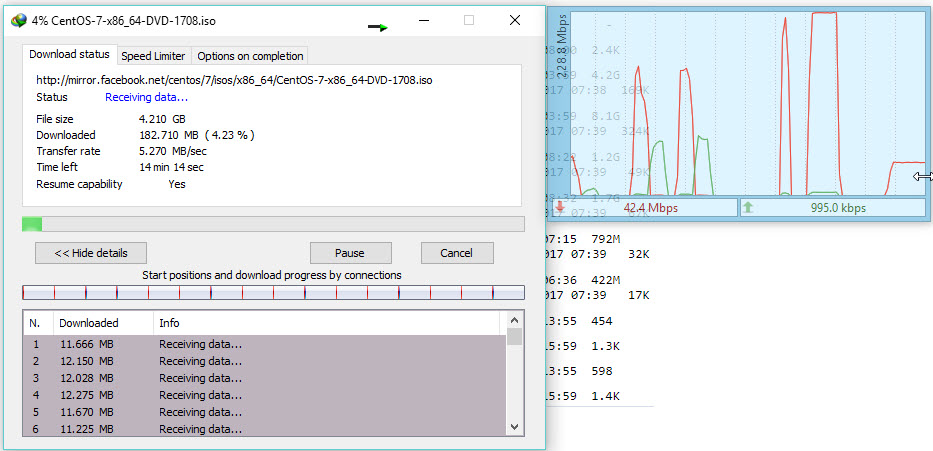
Task: Click the connections list scroll down arrow
Action: [x=515, y=427]
